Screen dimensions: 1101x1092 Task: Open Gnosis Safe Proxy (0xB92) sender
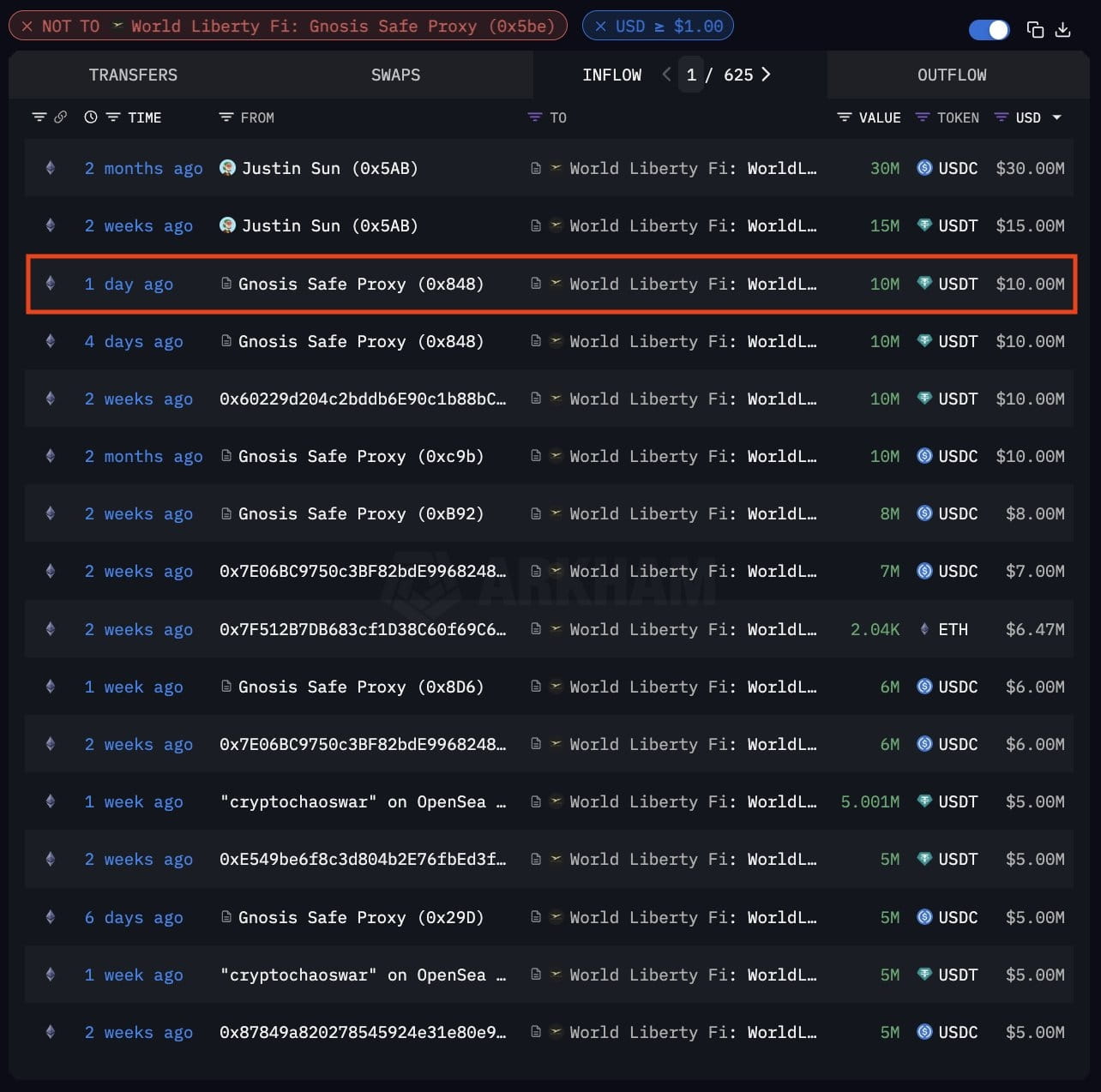tap(361, 513)
